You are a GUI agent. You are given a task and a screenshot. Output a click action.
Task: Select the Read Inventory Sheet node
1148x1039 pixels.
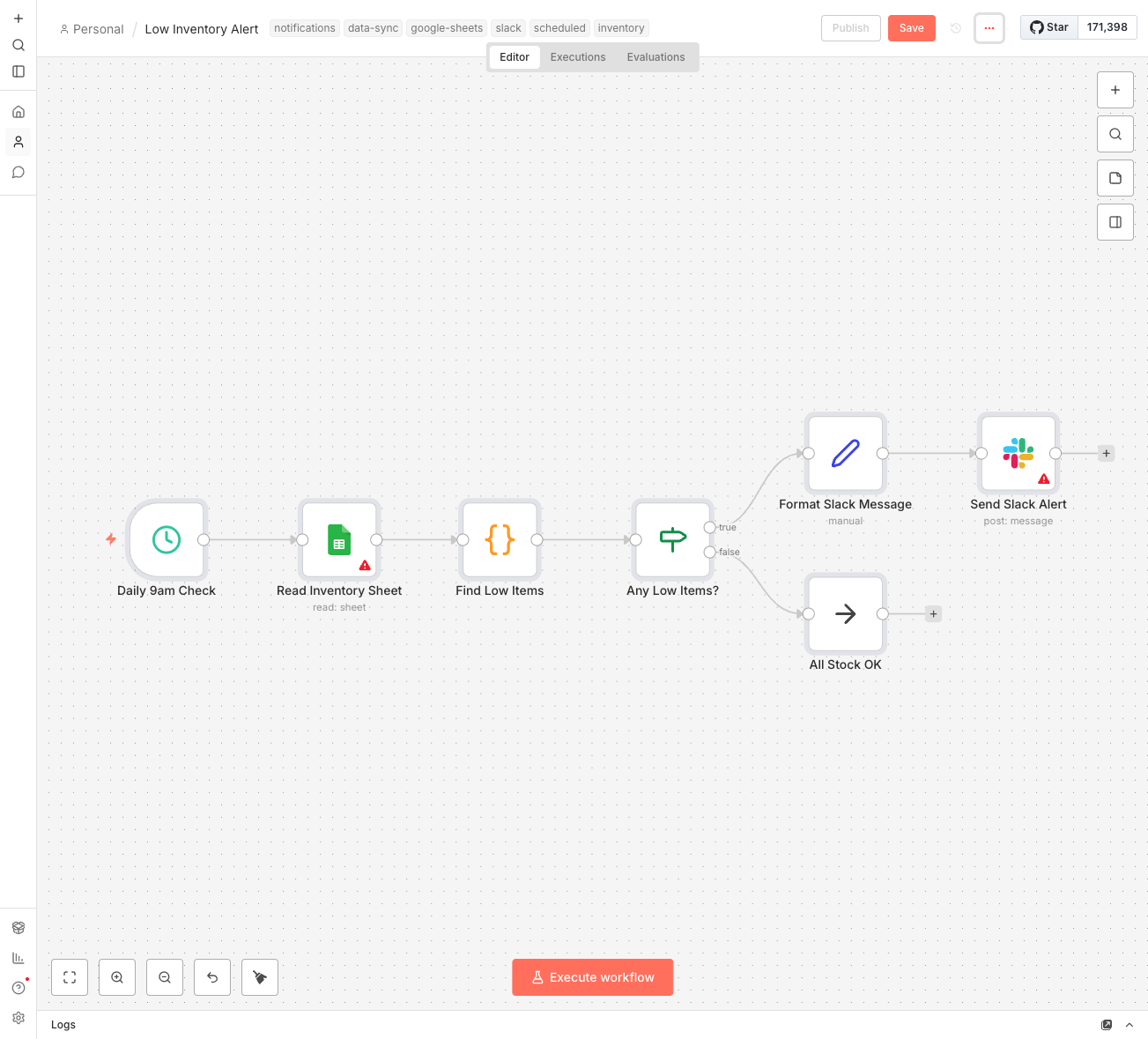click(x=339, y=539)
